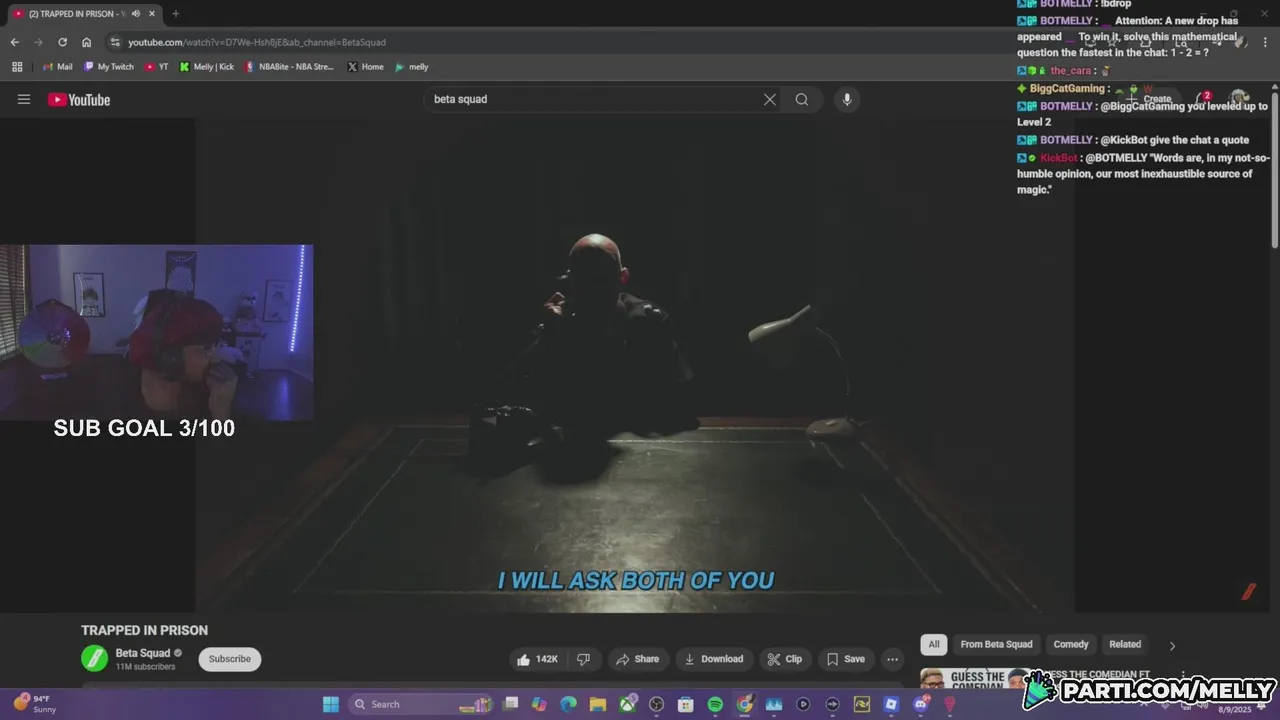Open the weather widget showing 94°F
1280x720 pixels.
tap(35, 704)
